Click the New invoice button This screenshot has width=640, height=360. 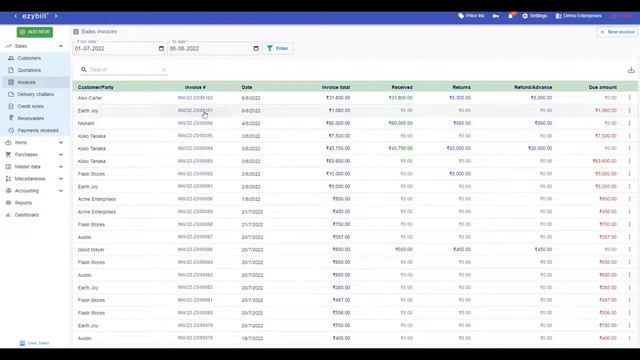pyautogui.click(x=617, y=32)
